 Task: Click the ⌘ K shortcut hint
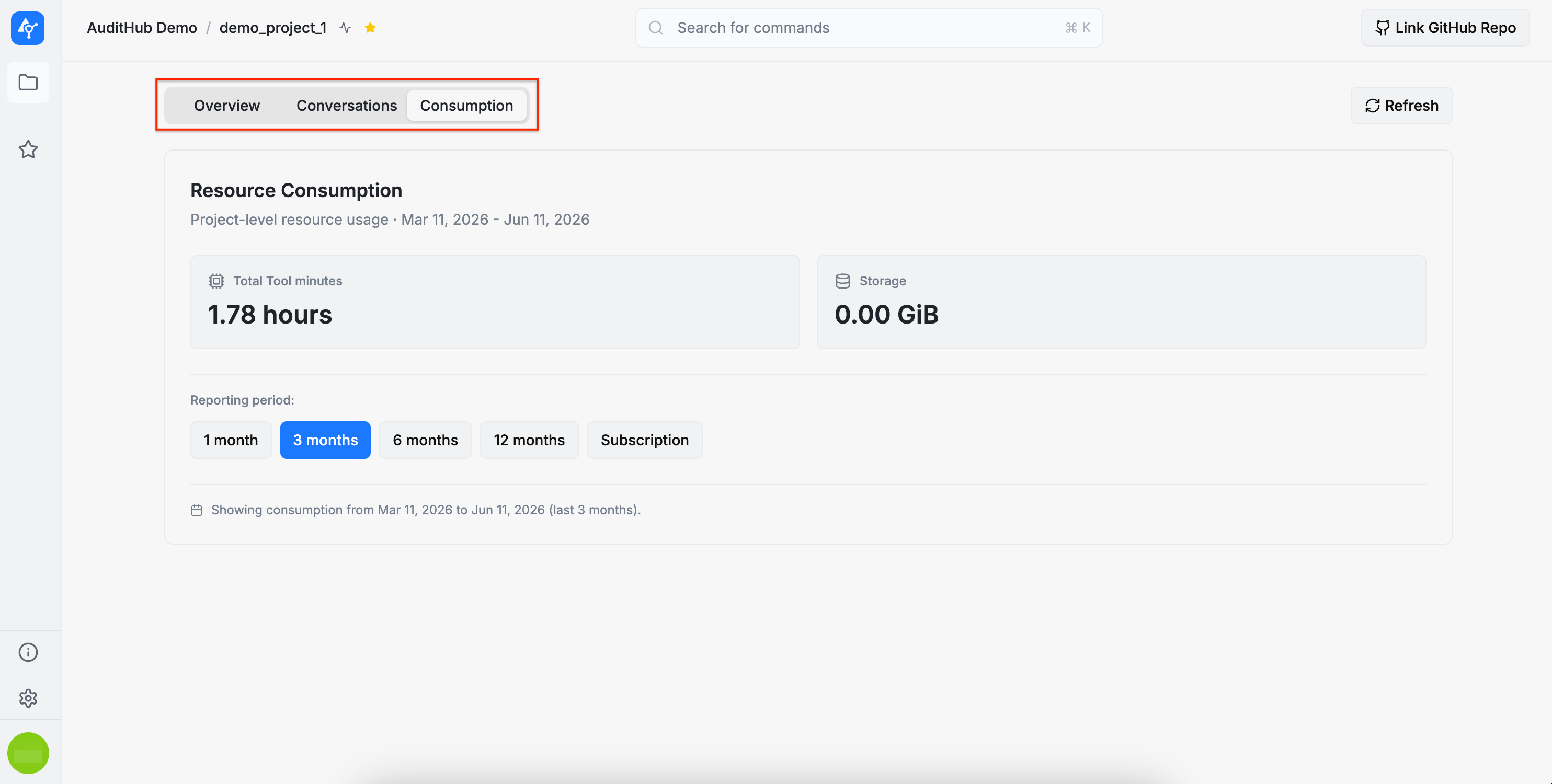[1077, 28]
